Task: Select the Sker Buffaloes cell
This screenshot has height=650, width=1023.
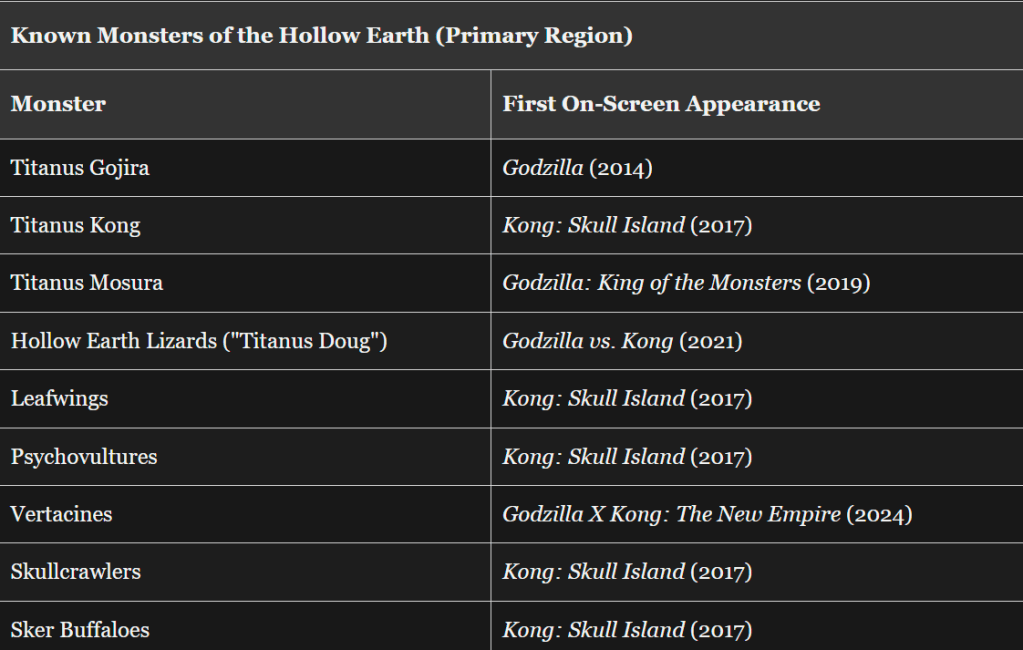Action: point(80,629)
